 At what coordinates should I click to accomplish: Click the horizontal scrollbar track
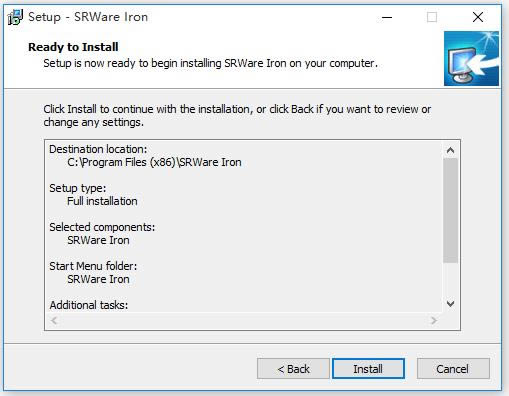pyautogui.click(x=244, y=321)
